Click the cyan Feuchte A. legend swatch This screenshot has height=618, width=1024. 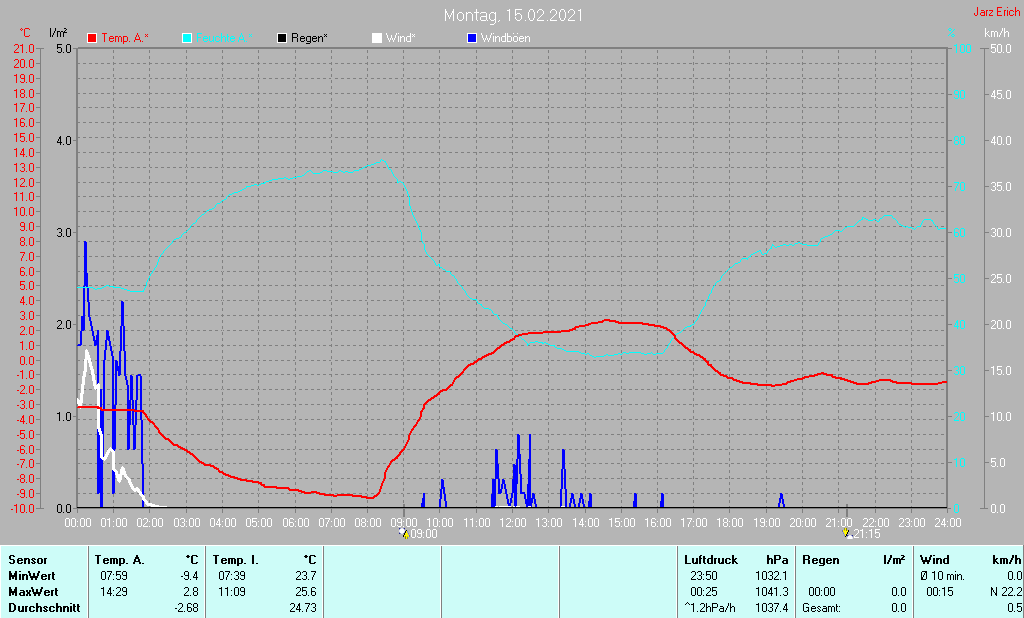(x=187, y=39)
